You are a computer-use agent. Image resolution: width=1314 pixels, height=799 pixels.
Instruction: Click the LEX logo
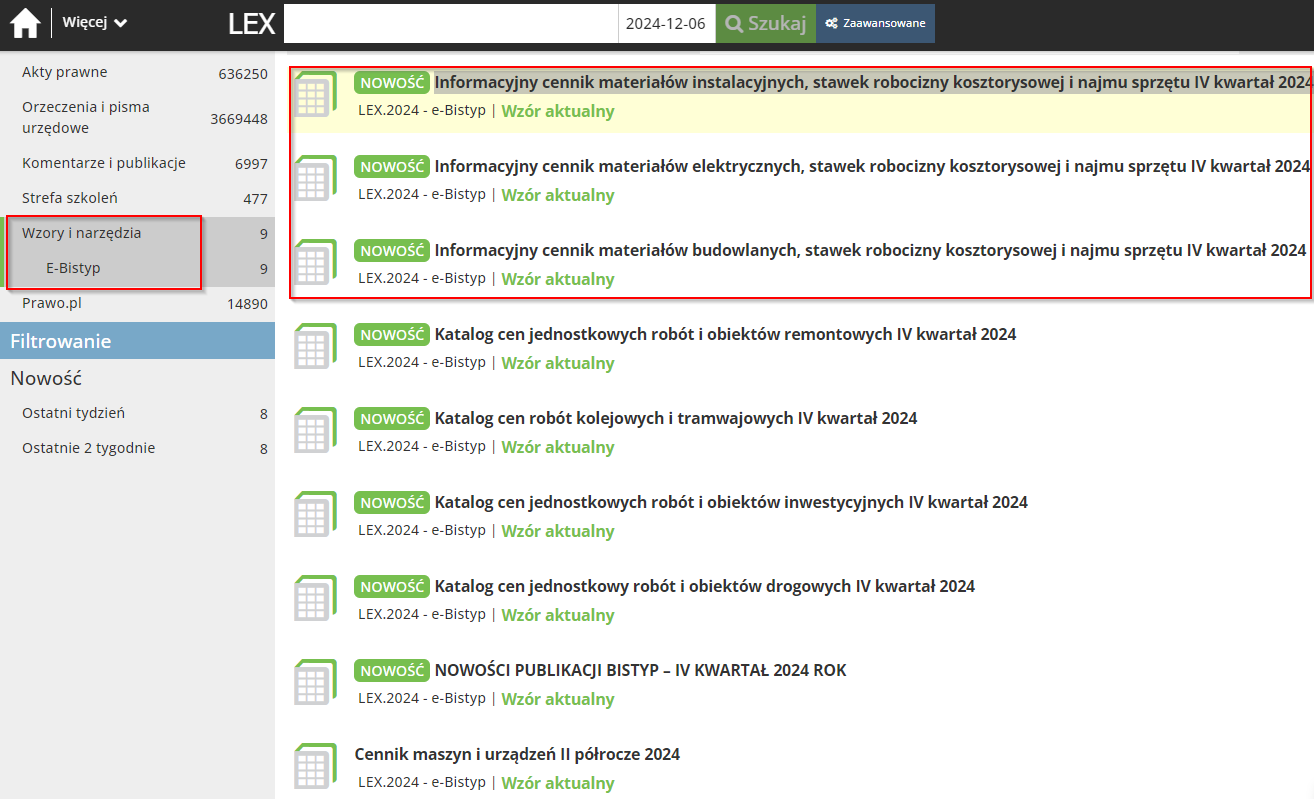coord(251,24)
